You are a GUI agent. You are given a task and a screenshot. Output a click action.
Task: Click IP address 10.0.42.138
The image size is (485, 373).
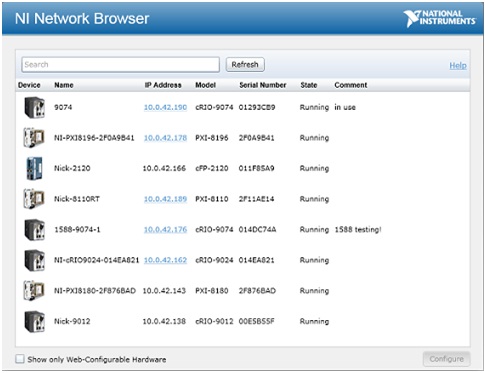(164, 321)
